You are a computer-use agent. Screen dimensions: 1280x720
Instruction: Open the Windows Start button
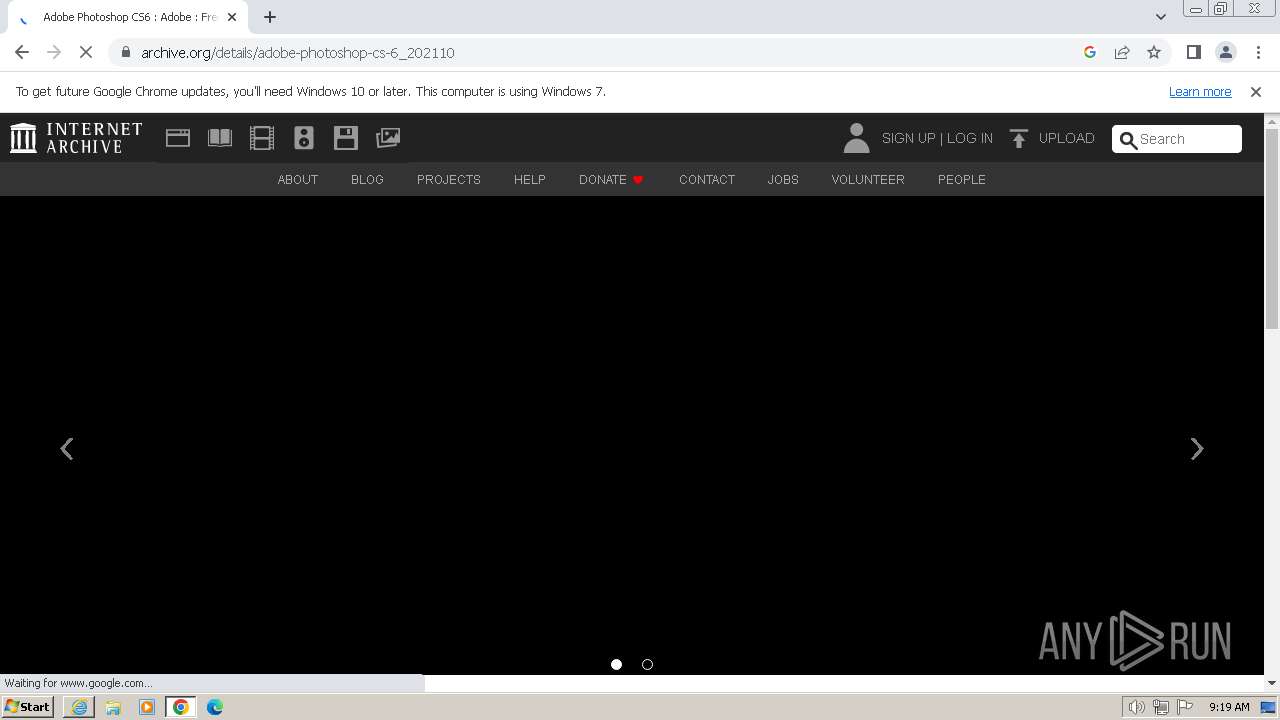tap(28, 707)
